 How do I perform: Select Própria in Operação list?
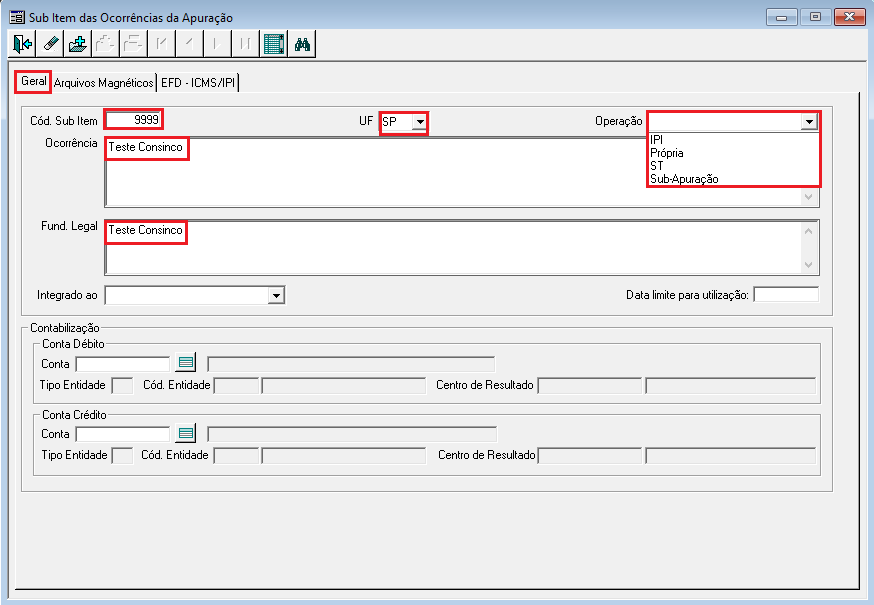coord(734,153)
